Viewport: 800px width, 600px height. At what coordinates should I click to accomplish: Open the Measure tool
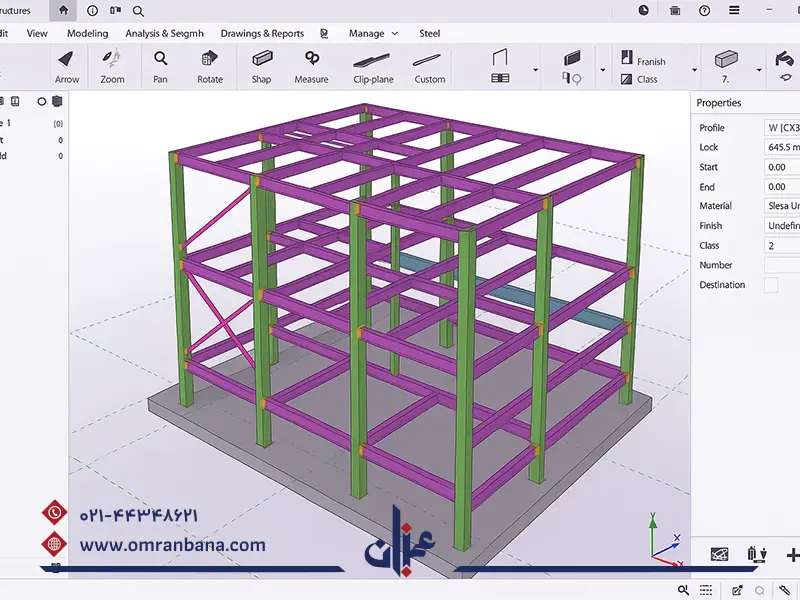click(x=311, y=66)
